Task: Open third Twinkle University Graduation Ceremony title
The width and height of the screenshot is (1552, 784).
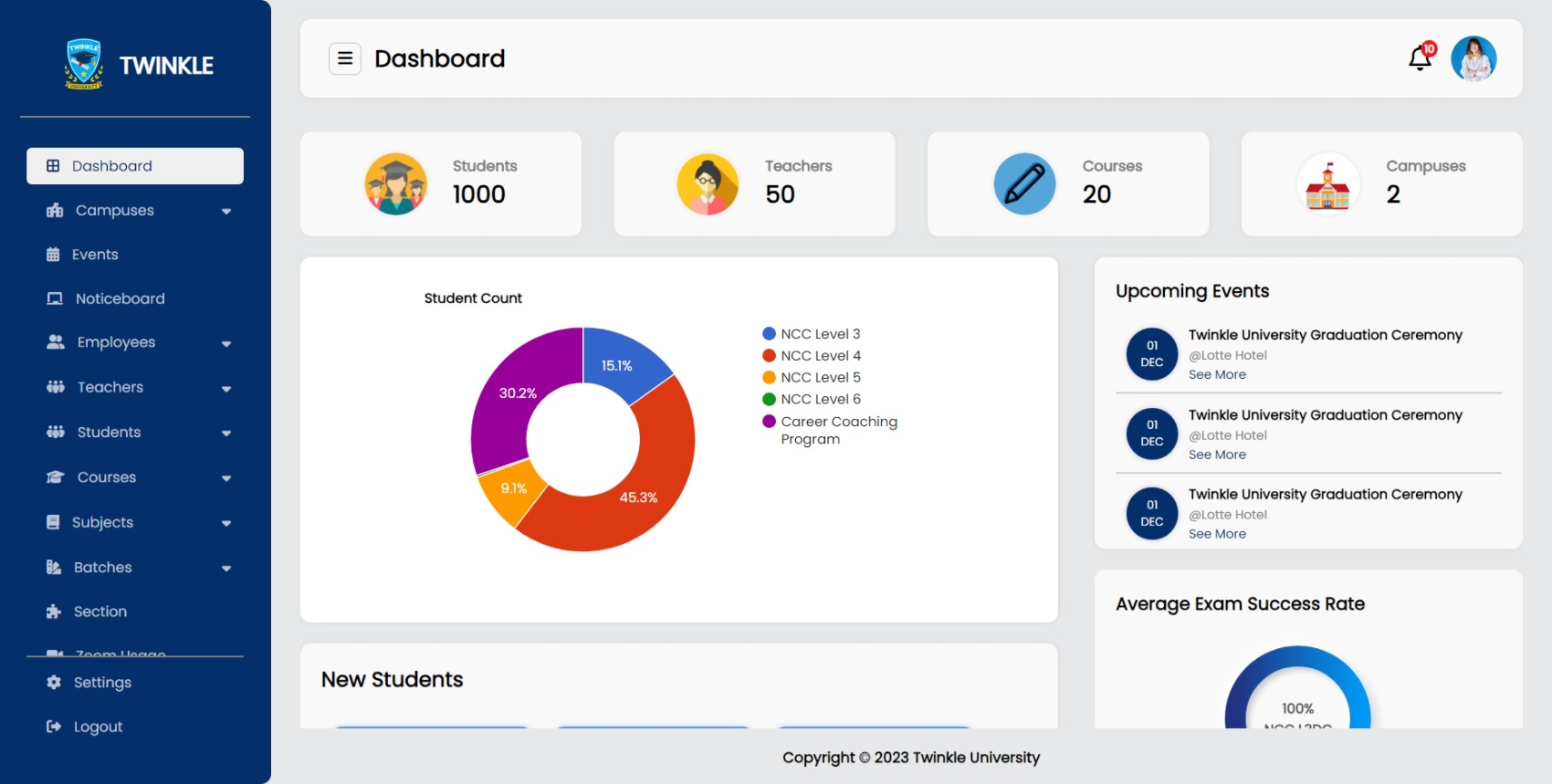Action: 1326,494
